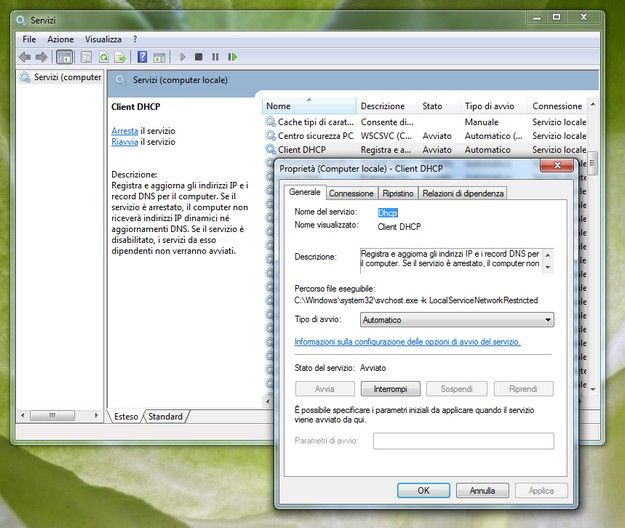625x528 pixels.
Task: Select Servizi (computer locale) tree node
Action: 62,77
